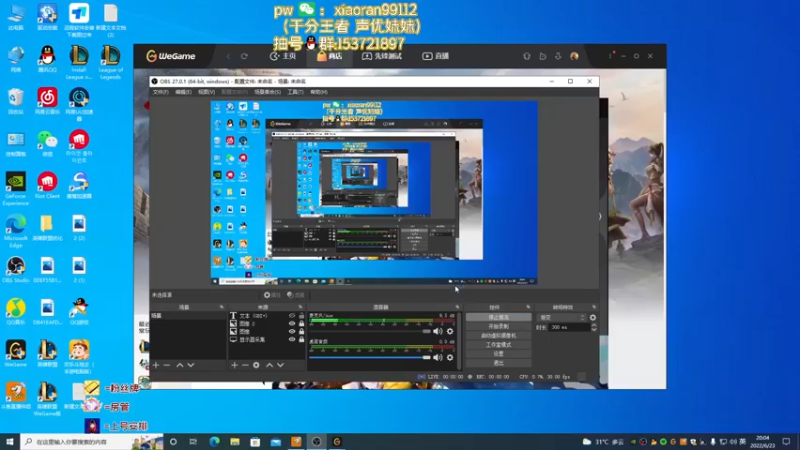Click 停止推流 stop streaming button
800x450 pixels.
[x=498, y=317]
